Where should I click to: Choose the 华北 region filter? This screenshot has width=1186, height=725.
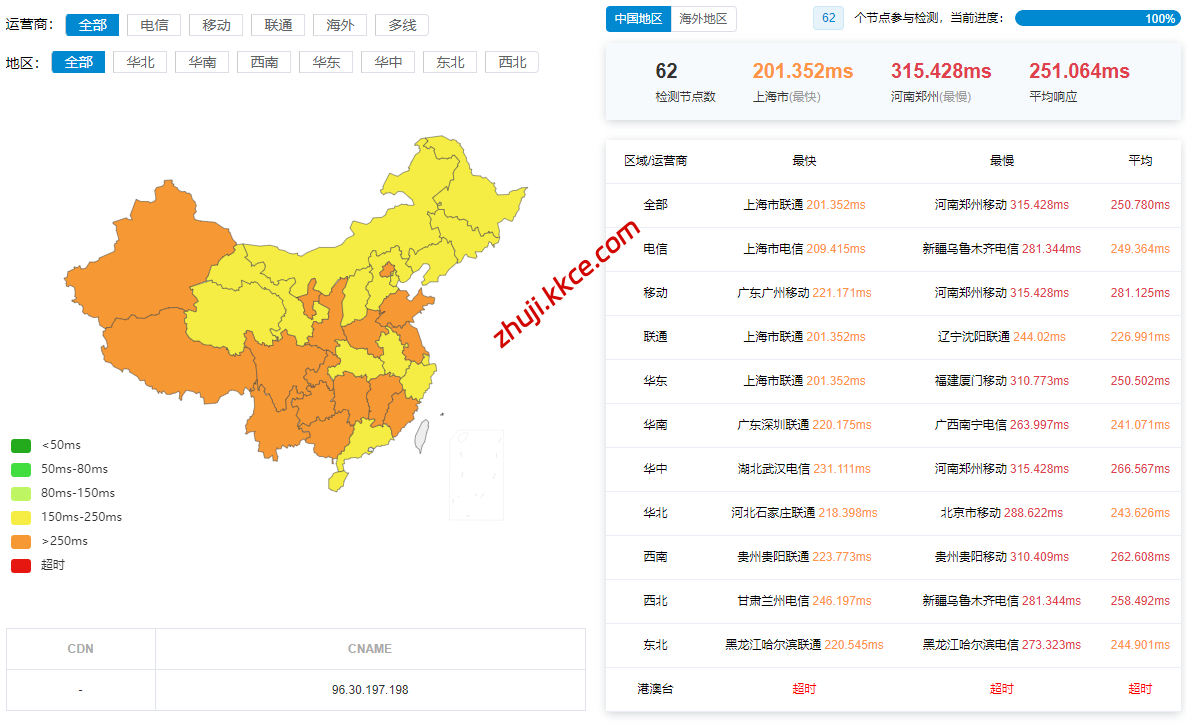tap(140, 62)
